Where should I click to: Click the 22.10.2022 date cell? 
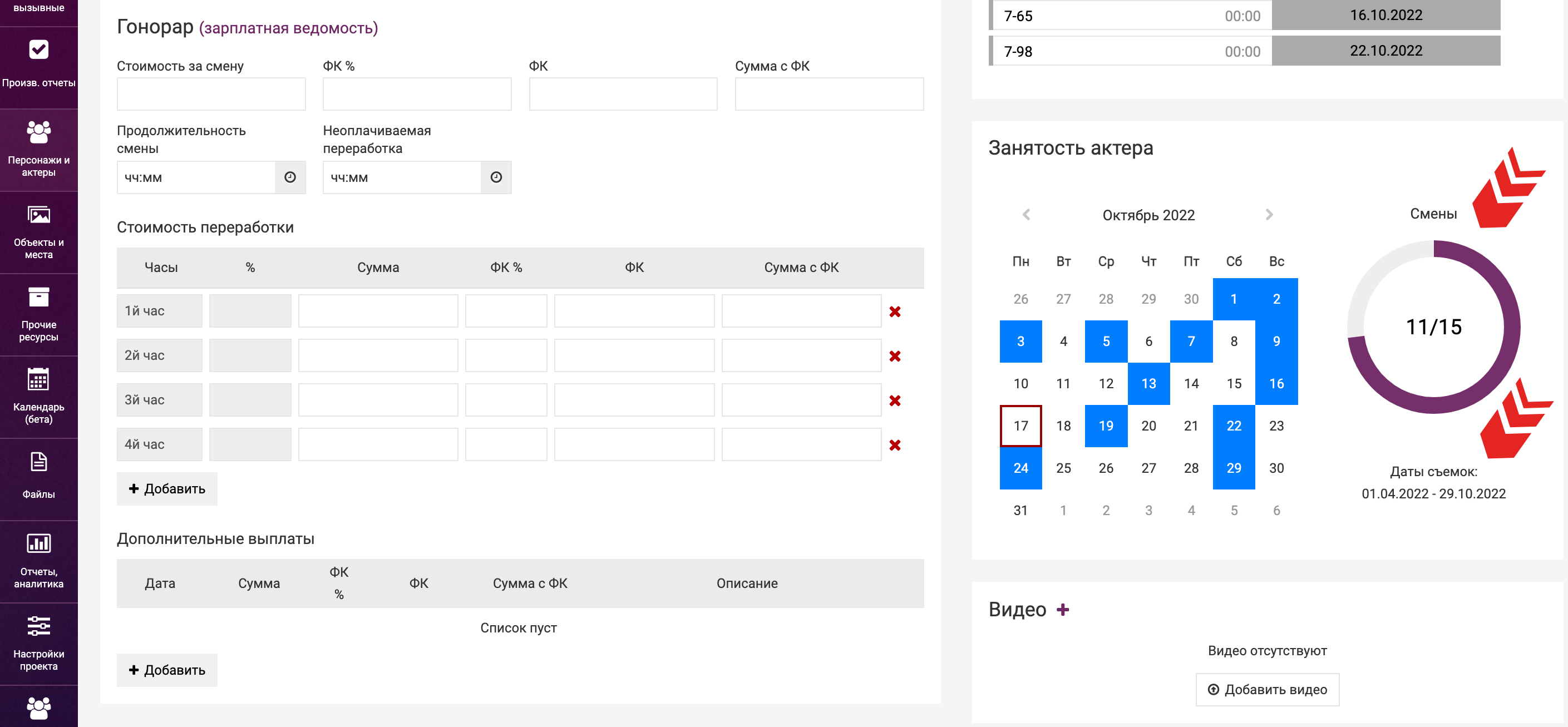point(1386,51)
